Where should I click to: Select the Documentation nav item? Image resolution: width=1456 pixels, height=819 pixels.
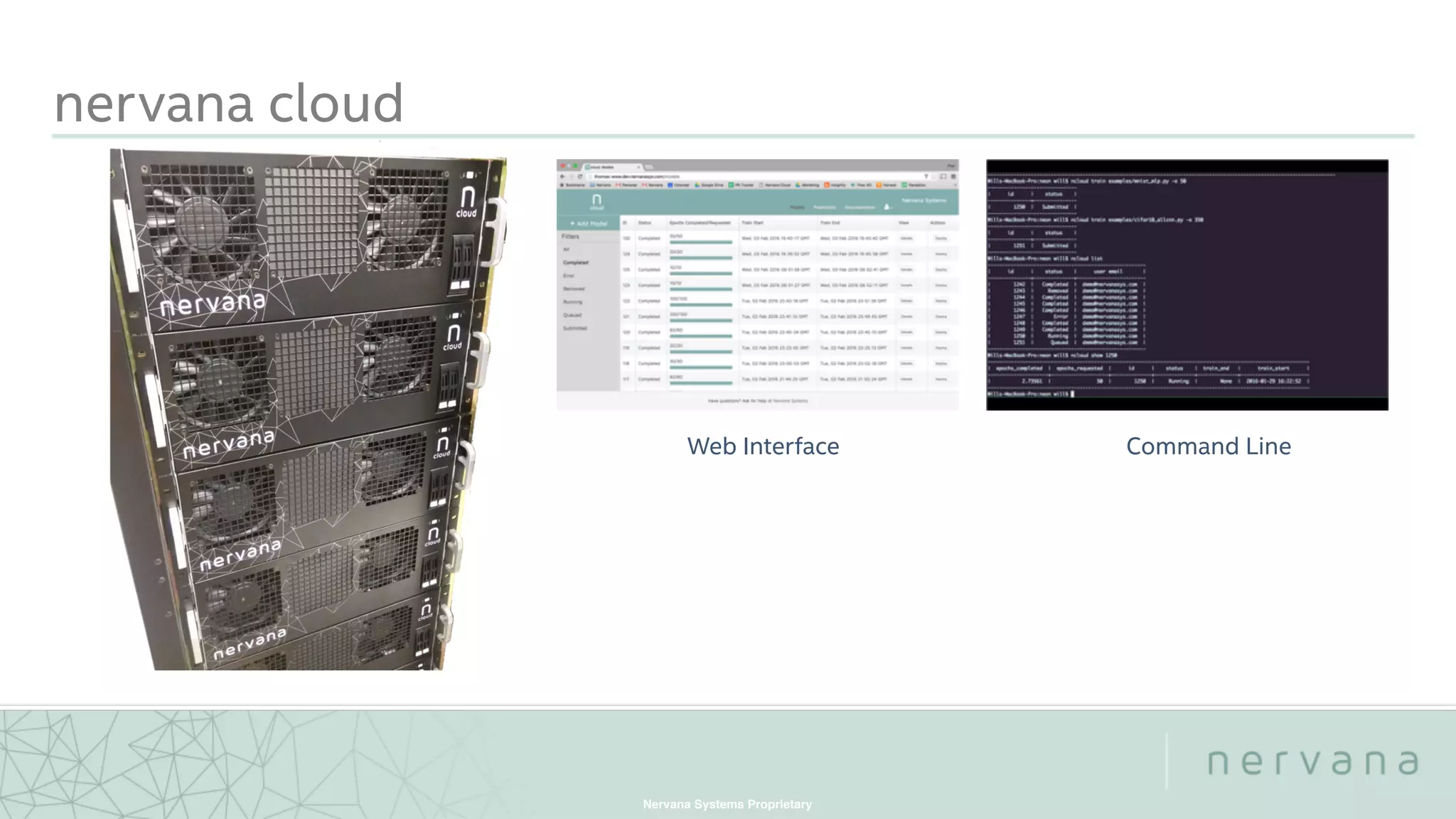pyautogui.click(x=860, y=207)
